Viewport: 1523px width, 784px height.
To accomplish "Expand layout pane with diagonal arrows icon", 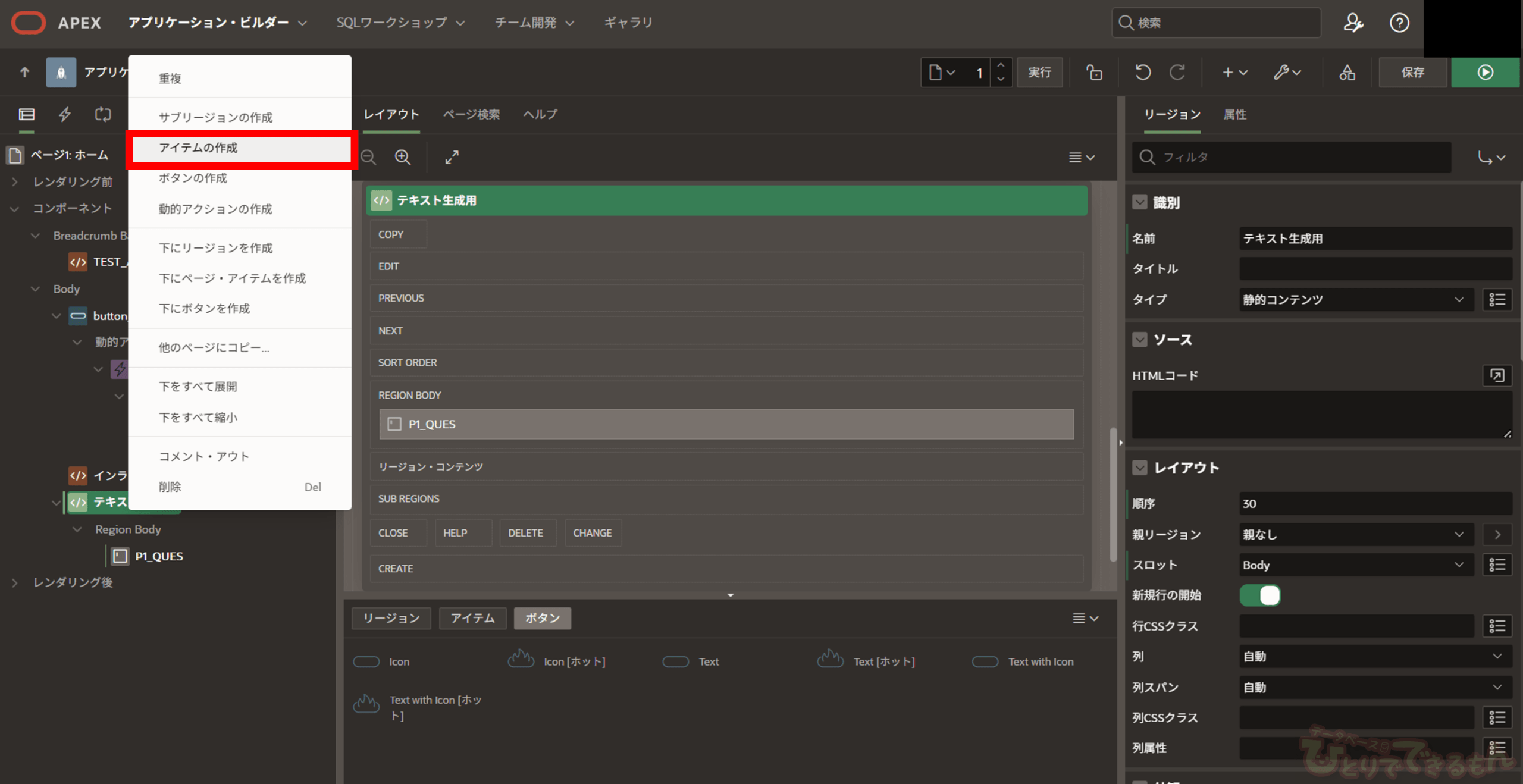I will (452, 157).
